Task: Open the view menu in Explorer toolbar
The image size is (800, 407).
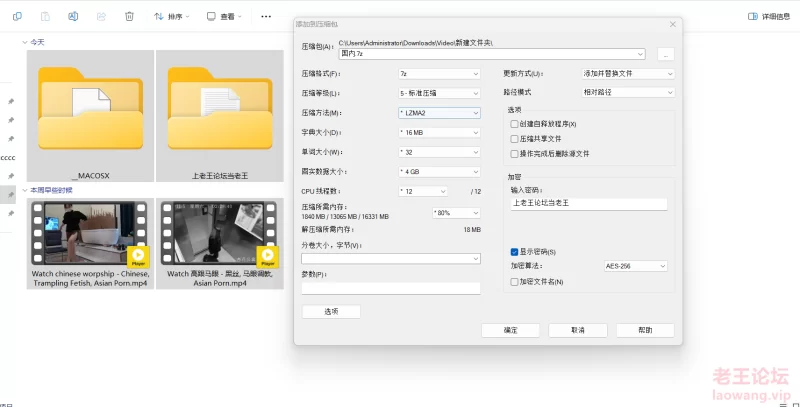Action: 226,16
